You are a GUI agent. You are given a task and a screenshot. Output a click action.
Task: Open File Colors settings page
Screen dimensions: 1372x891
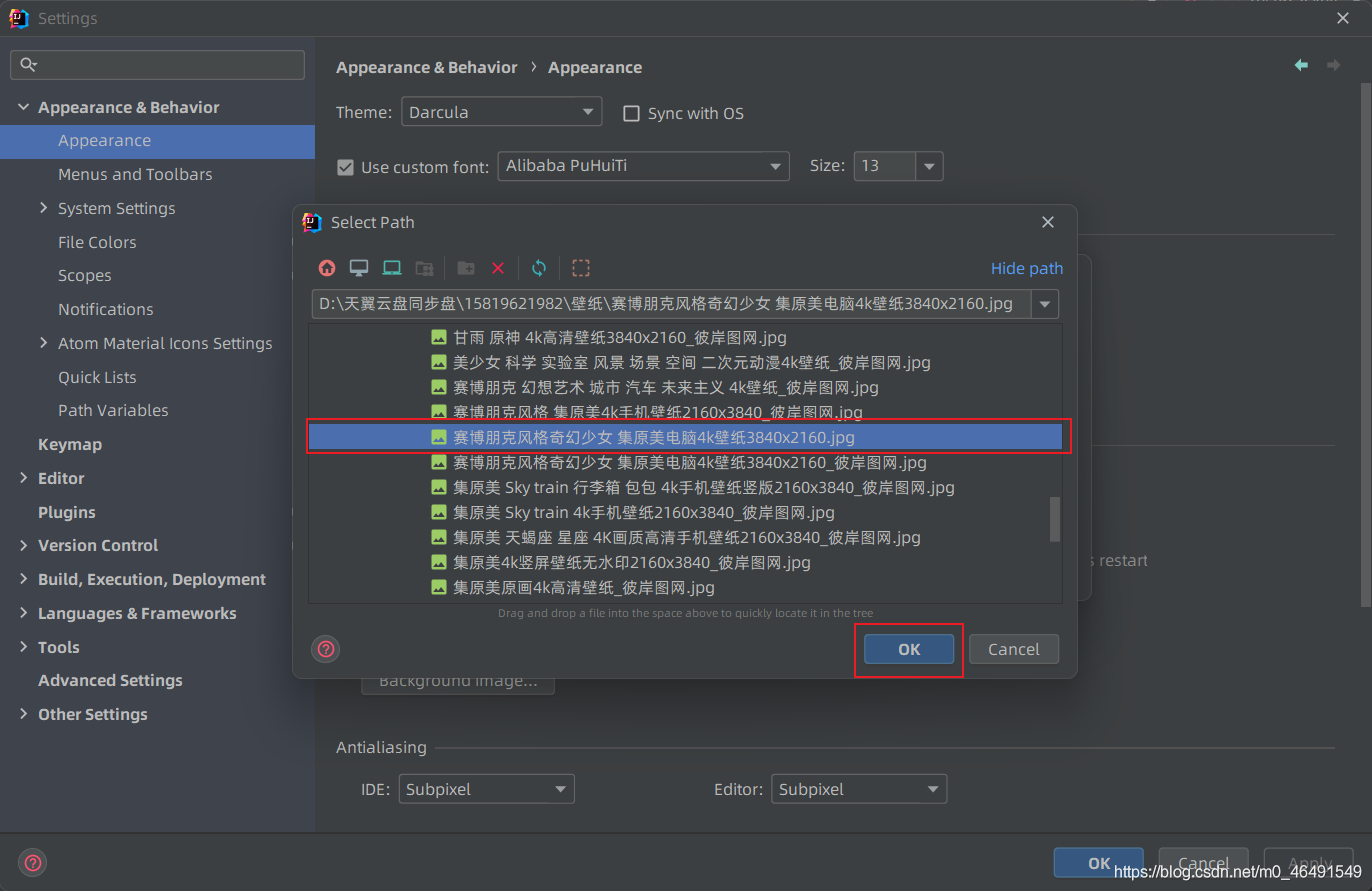(x=97, y=242)
